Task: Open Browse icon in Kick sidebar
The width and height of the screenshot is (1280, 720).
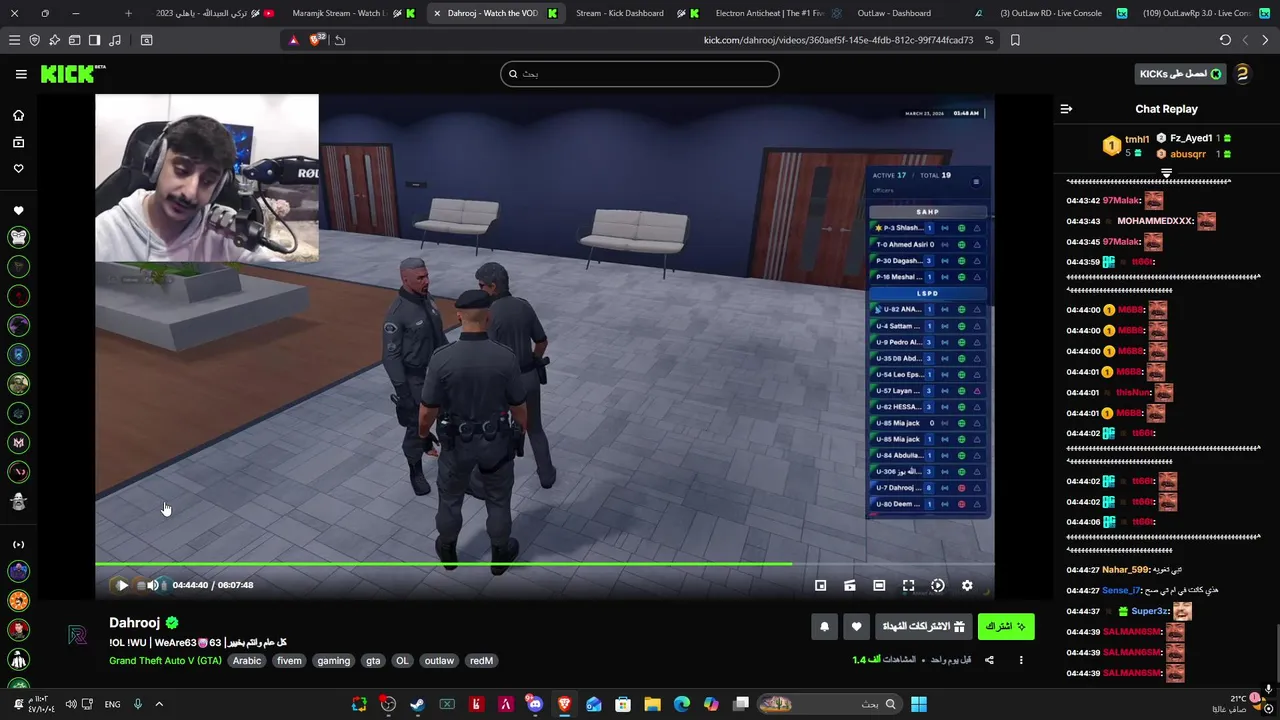Action: (18, 142)
